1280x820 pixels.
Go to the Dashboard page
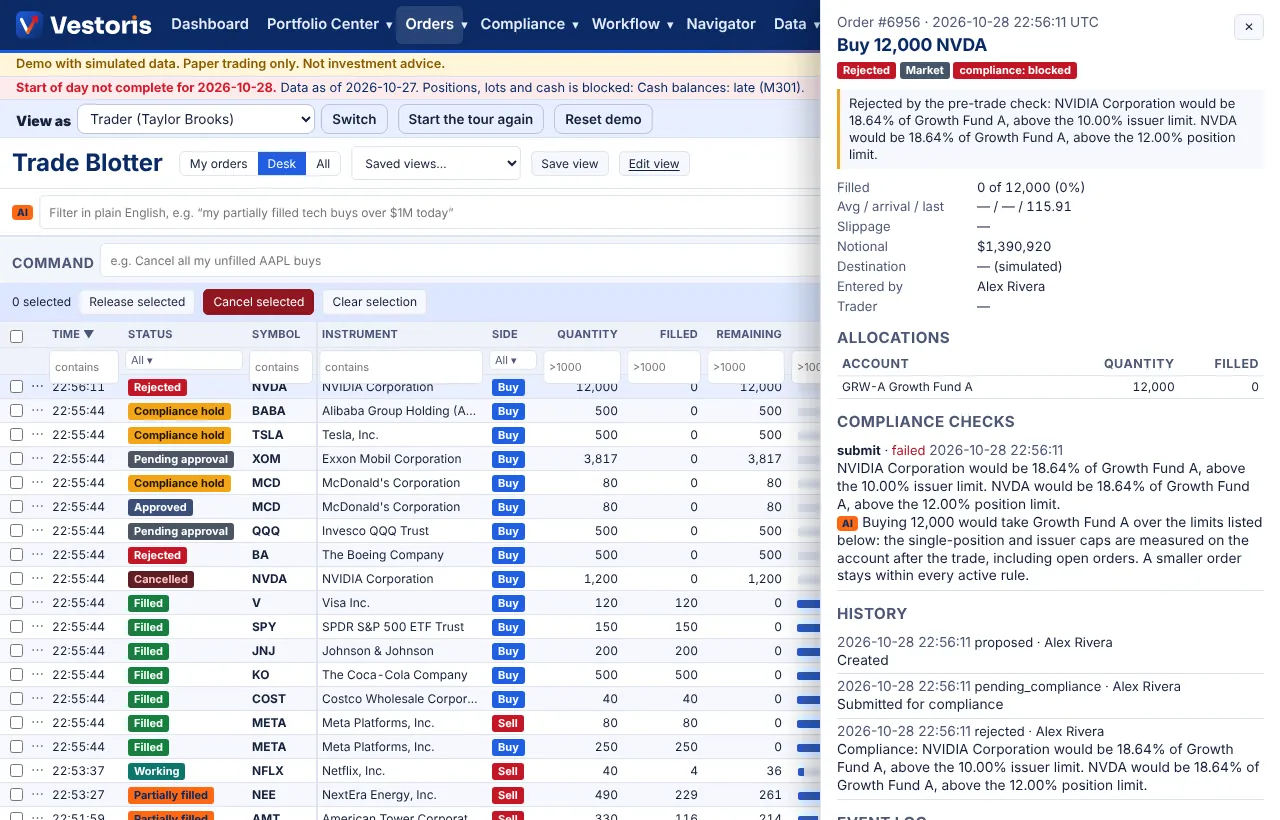pos(210,24)
